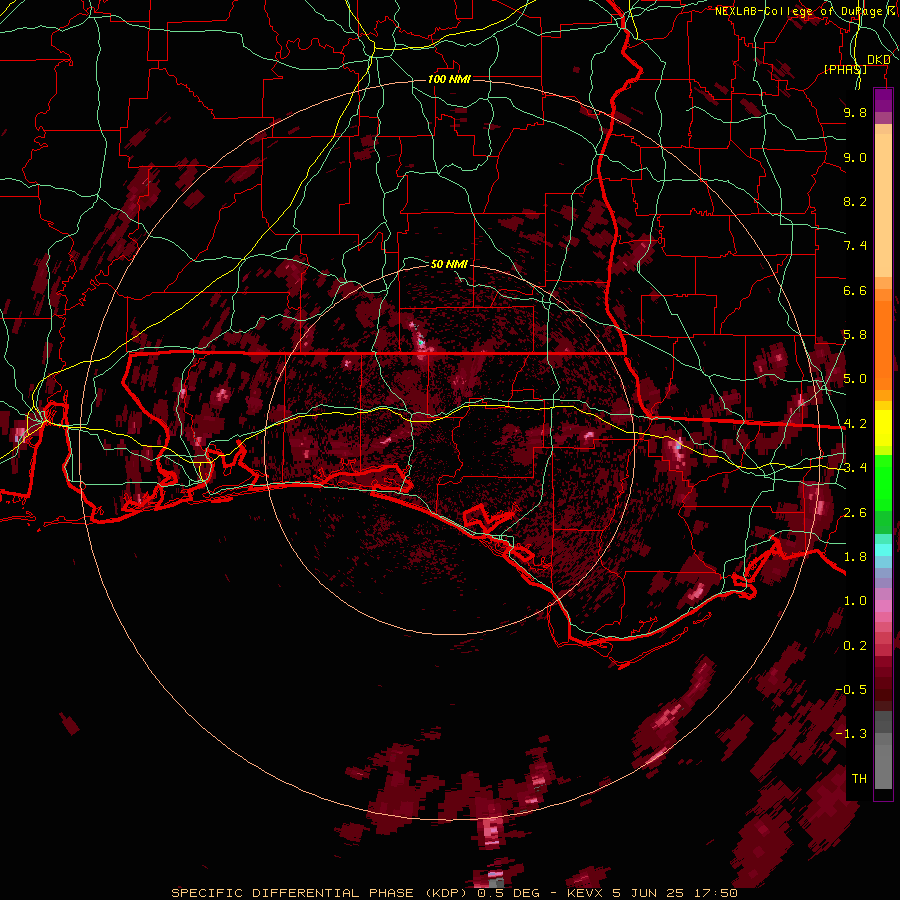Click the KEVX radar site identifier
The image size is (900, 900).
[x=585, y=893]
